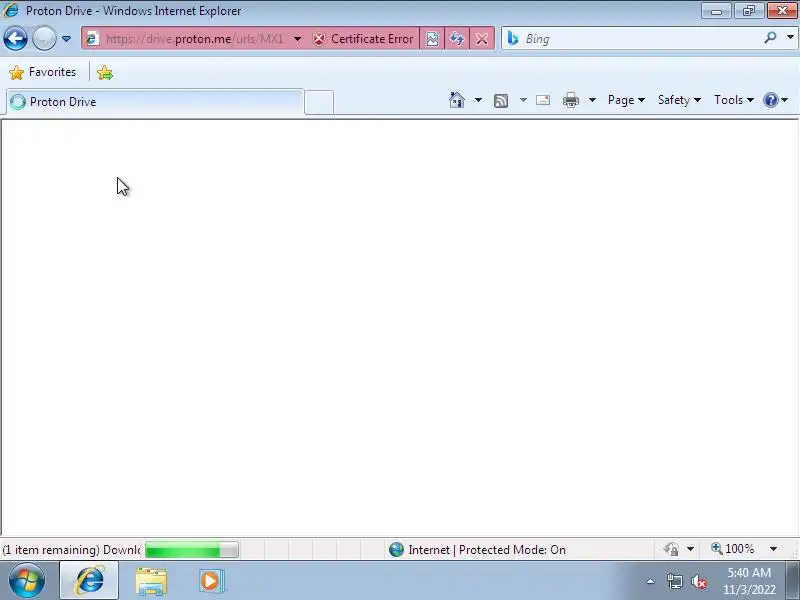
Task: Expand the Print dropdown arrow
Action: coord(592,100)
